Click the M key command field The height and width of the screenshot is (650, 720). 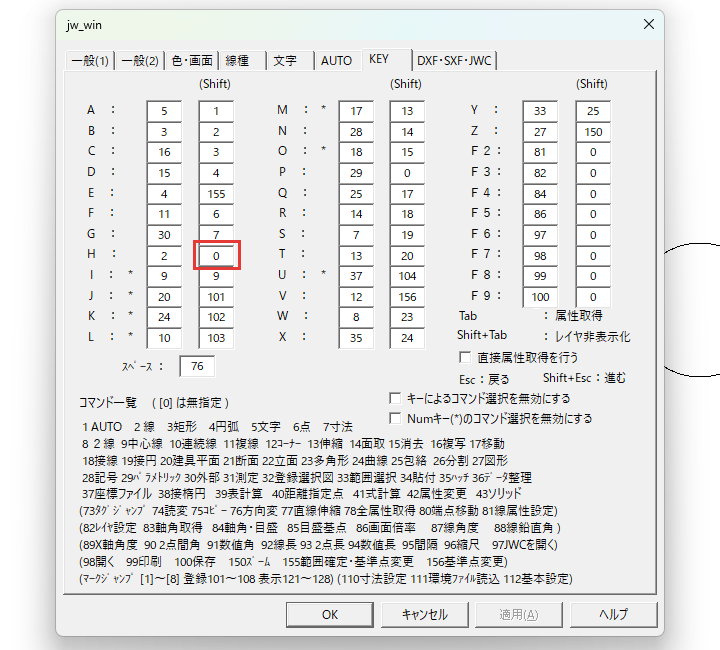[356, 111]
